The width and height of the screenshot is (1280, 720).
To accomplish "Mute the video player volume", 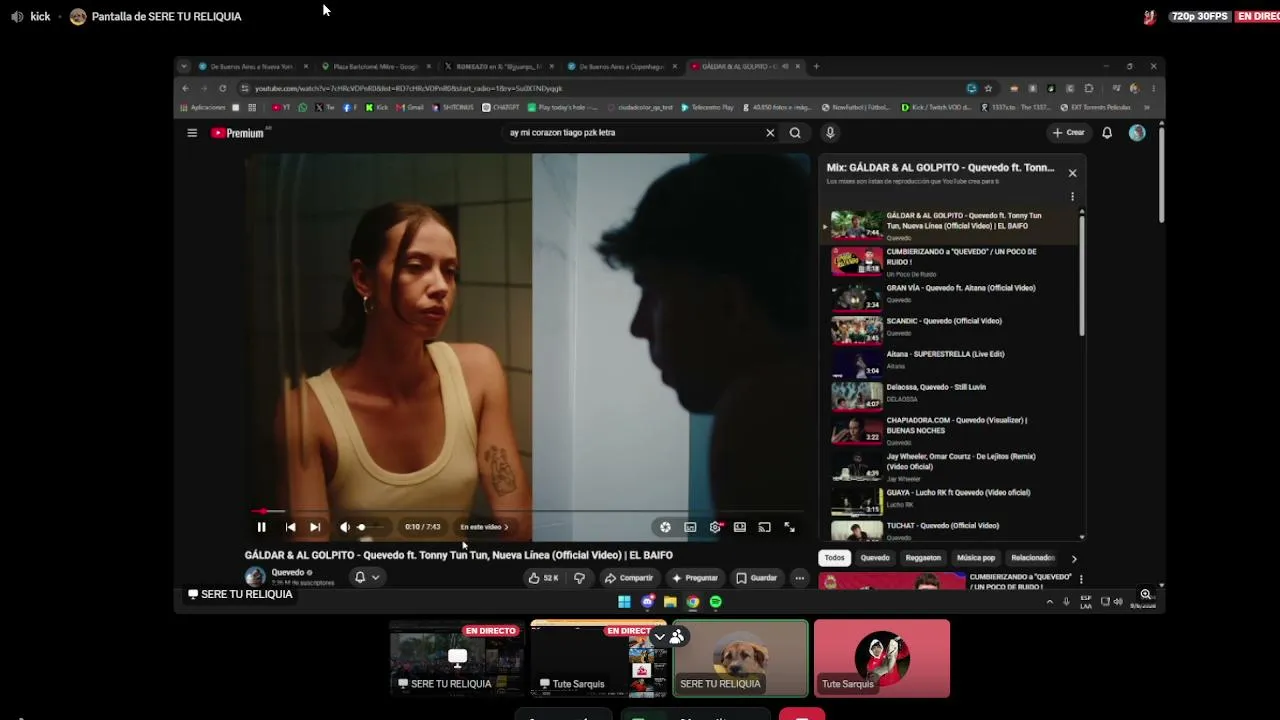I will tap(345, 527).
